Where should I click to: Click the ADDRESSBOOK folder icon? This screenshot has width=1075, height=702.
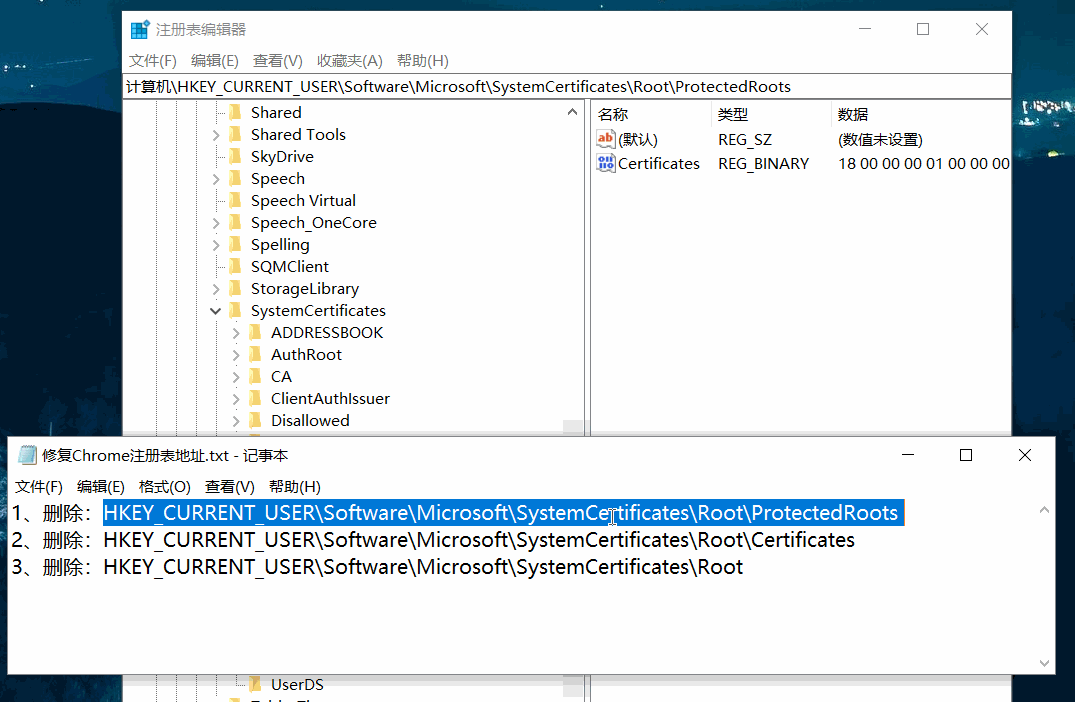[256, 332]
